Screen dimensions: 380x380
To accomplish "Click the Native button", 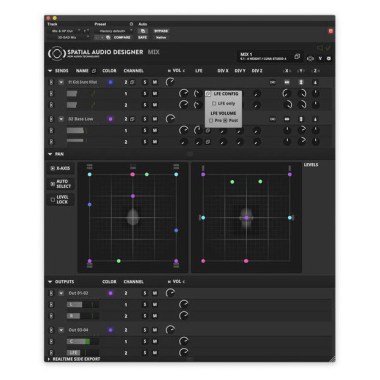I will [161, 37].
